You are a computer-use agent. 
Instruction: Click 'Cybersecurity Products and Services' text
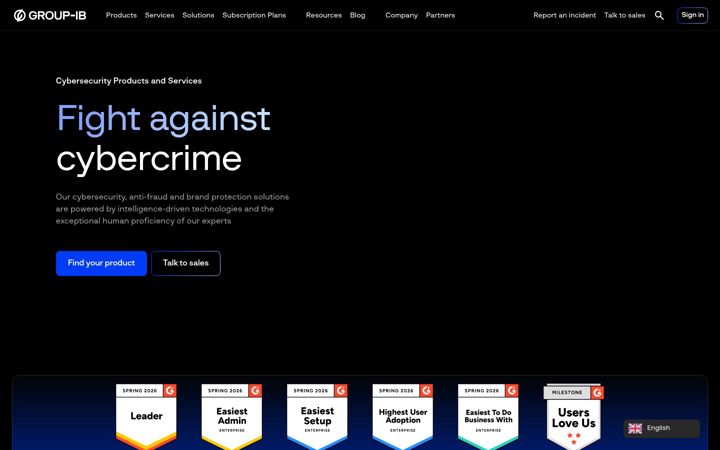pyautogui.click(x=129, y=81)
